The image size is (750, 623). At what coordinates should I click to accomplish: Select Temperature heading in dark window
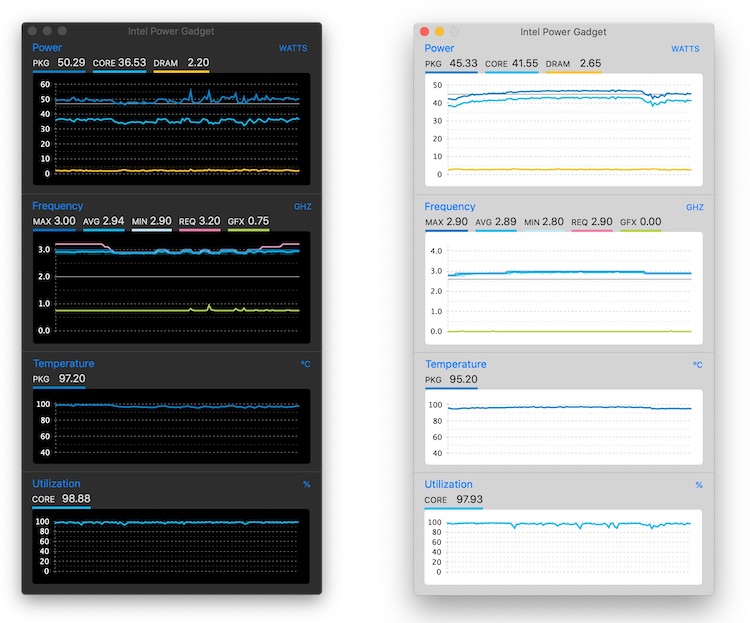coord(64,364)
